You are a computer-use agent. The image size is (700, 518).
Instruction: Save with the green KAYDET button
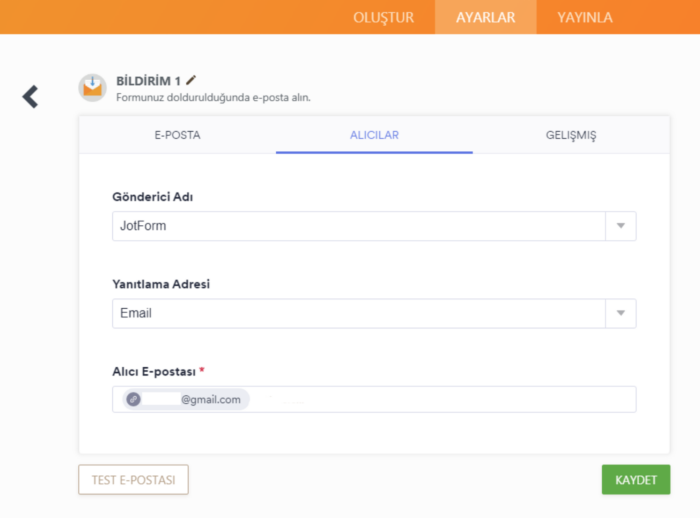pos(635,480)
